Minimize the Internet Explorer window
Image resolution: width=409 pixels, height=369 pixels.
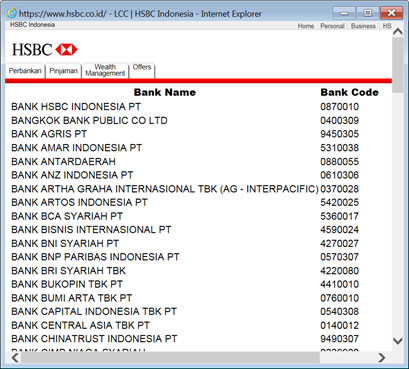tap(344, 13)
